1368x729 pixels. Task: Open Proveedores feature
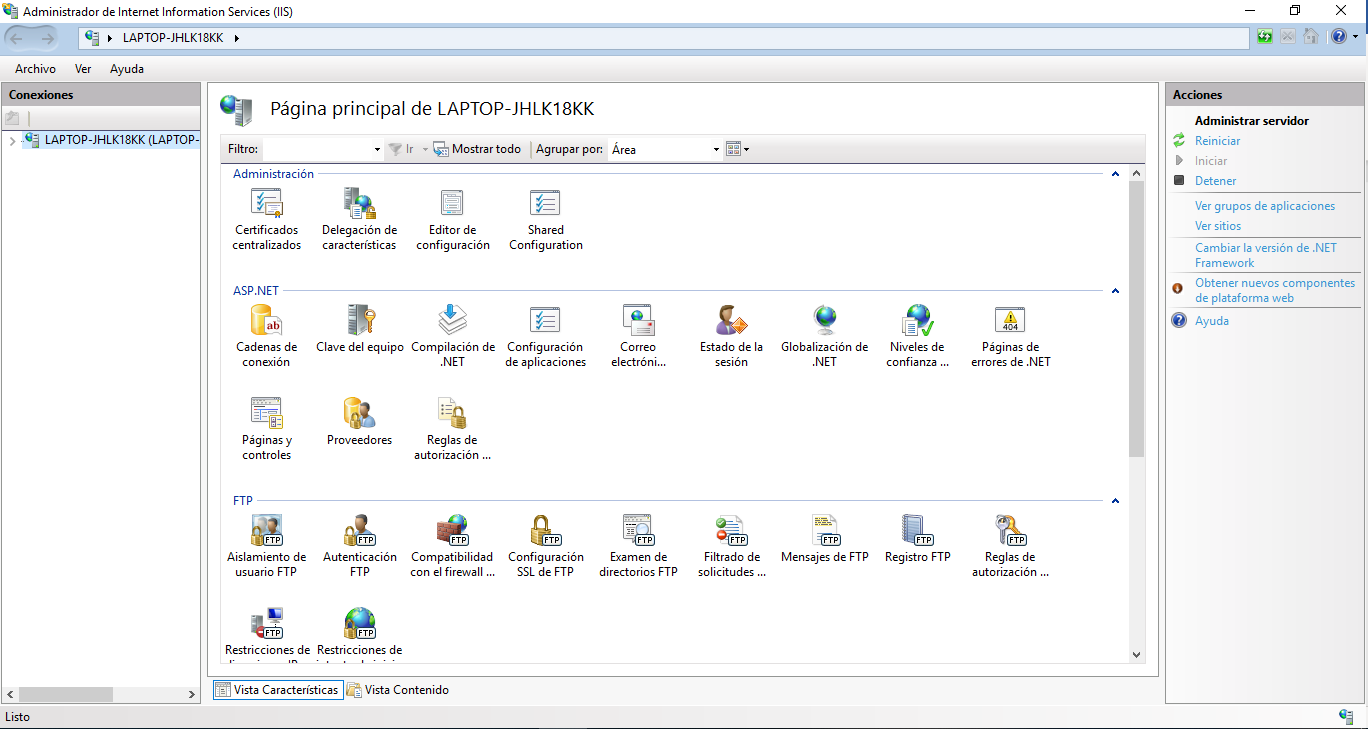tap(360, 421)
